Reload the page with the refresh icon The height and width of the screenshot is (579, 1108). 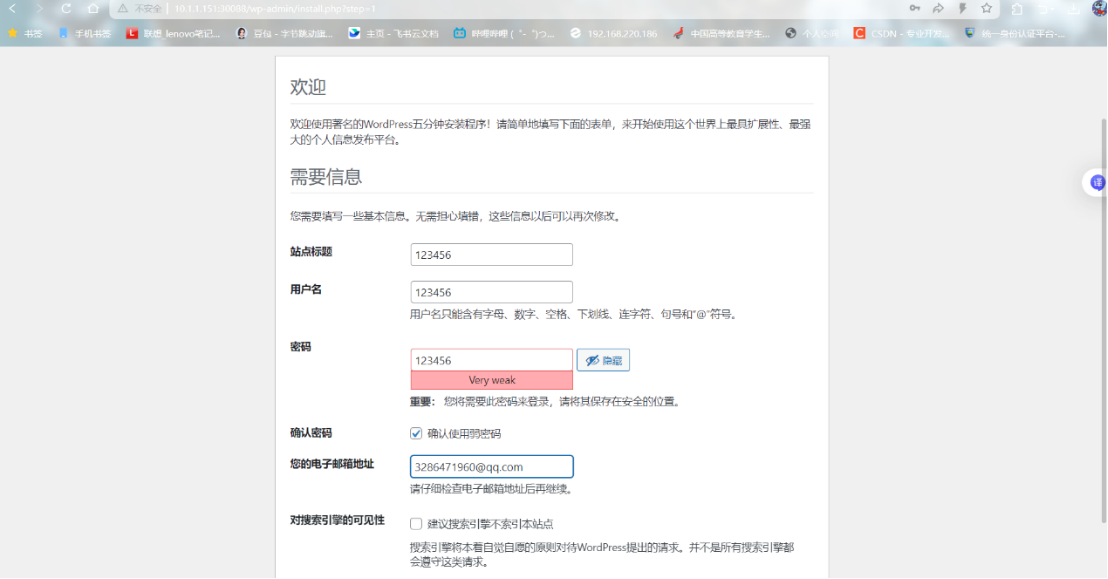pyautogui.click(x=66, y=8)
